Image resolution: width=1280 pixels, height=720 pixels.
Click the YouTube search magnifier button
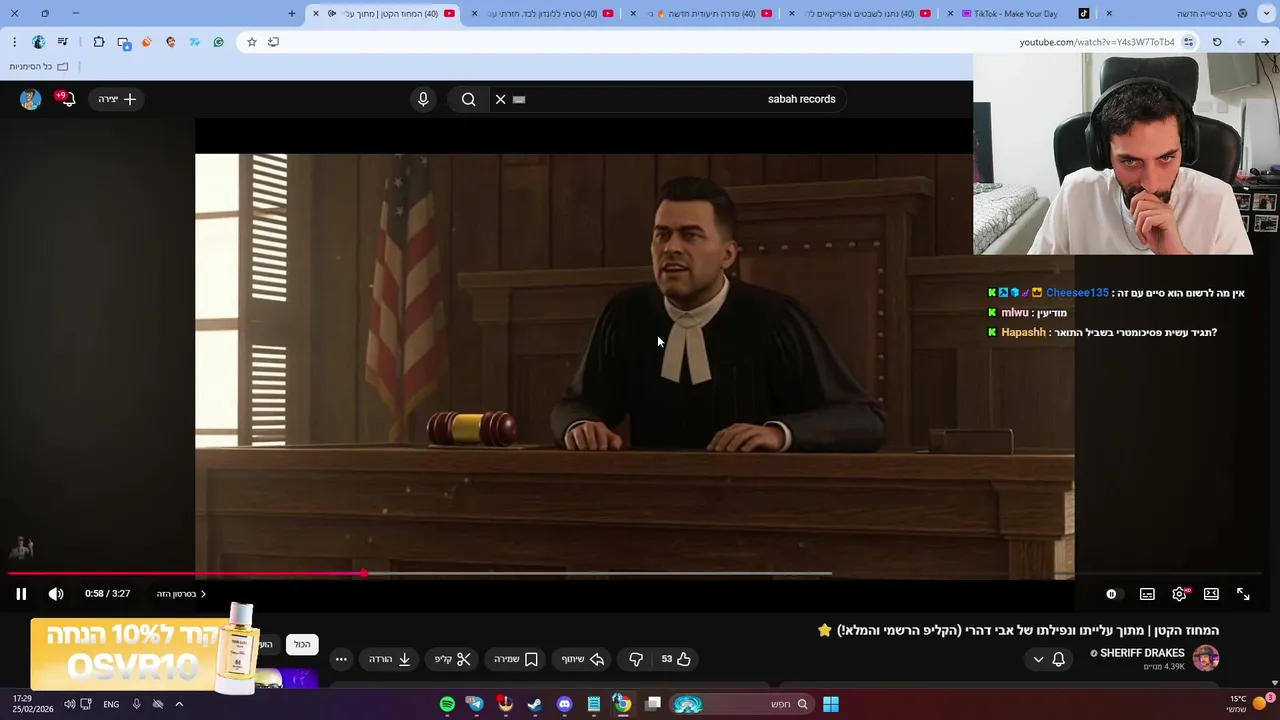(x=468, y=99)
